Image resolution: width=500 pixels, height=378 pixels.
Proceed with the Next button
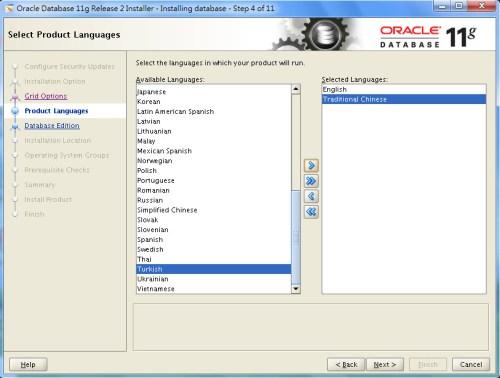pos(385,365)
